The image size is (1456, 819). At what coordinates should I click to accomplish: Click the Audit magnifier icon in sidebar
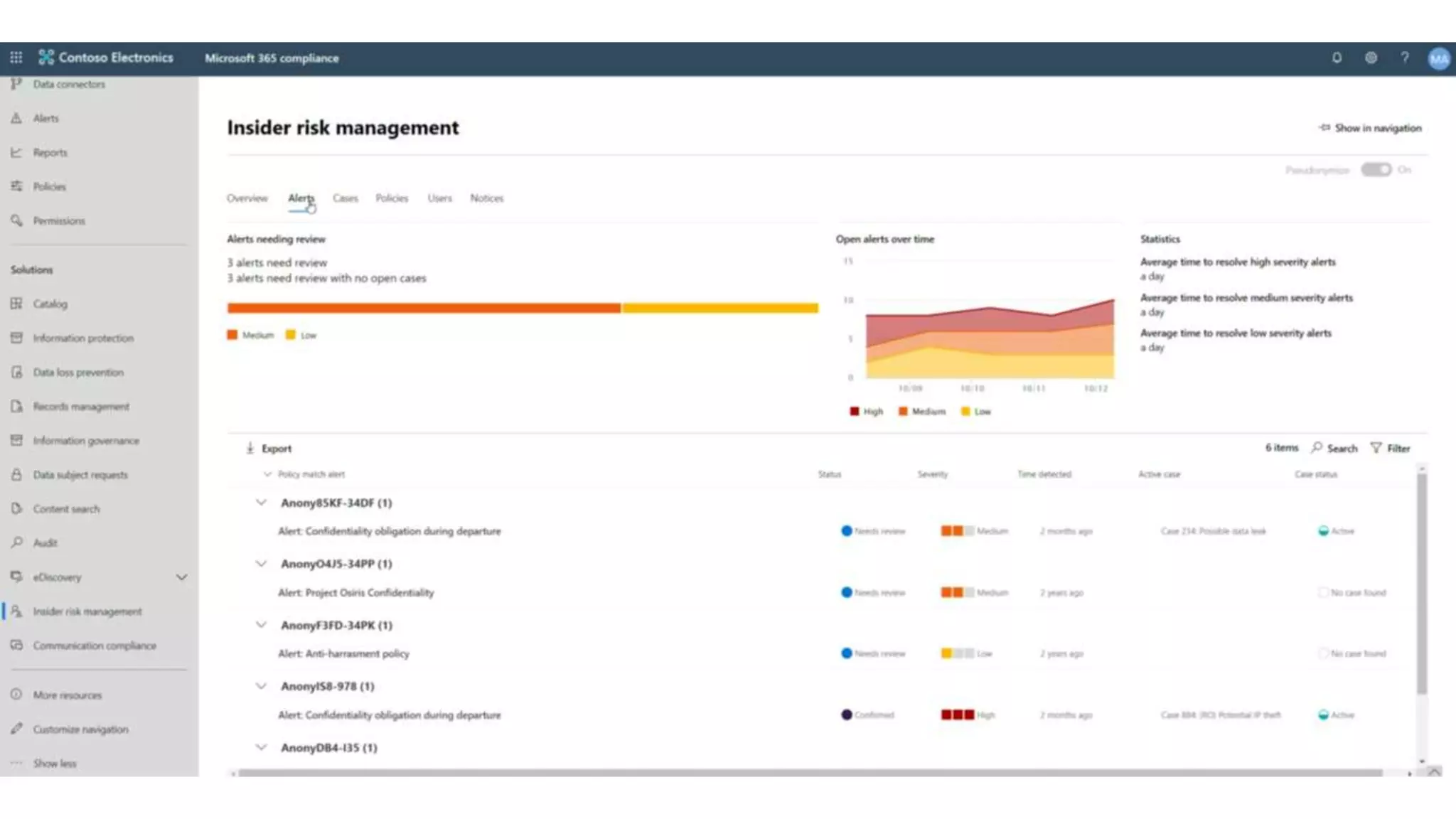17,542
